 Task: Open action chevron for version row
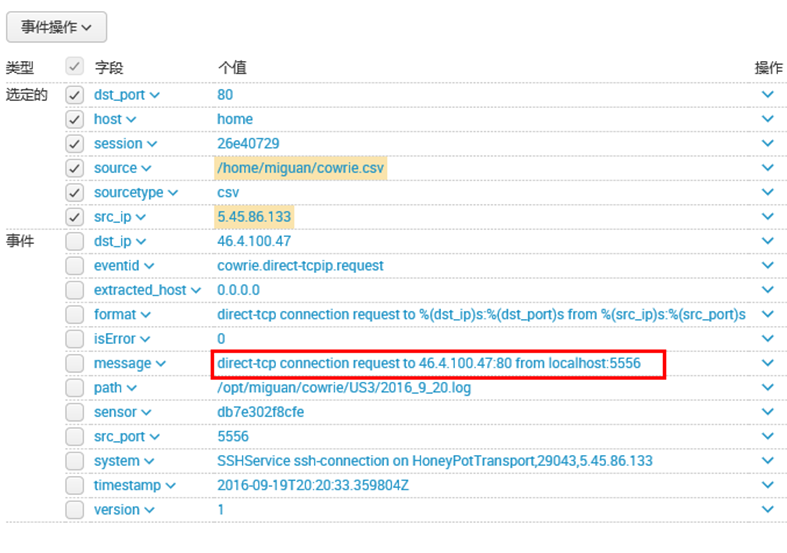click(767, 510)
